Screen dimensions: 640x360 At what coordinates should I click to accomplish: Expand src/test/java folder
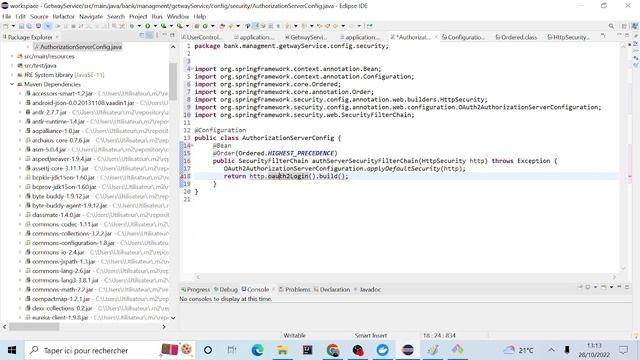(x=12, y=65)
